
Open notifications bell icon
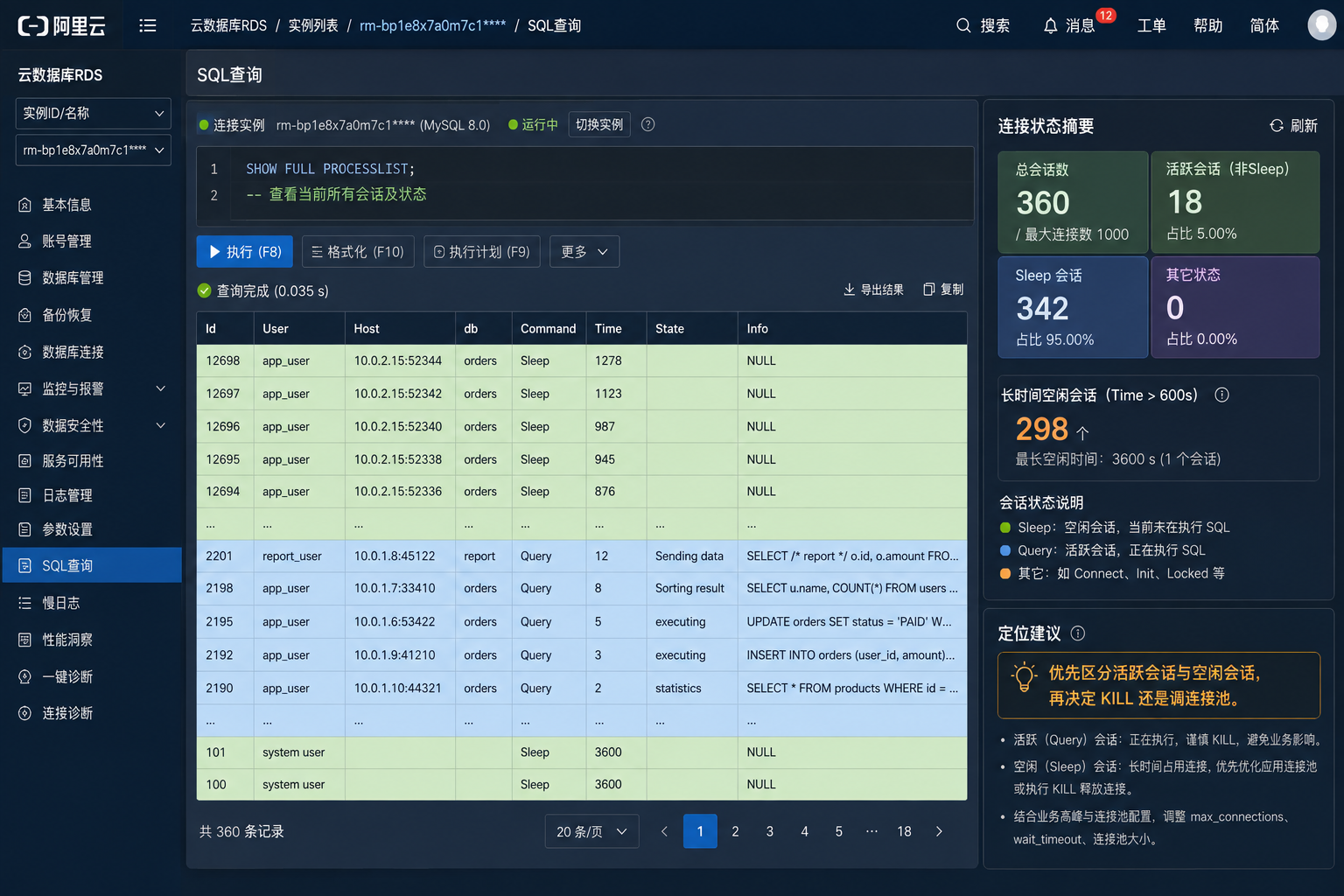tap(1050, 25)
